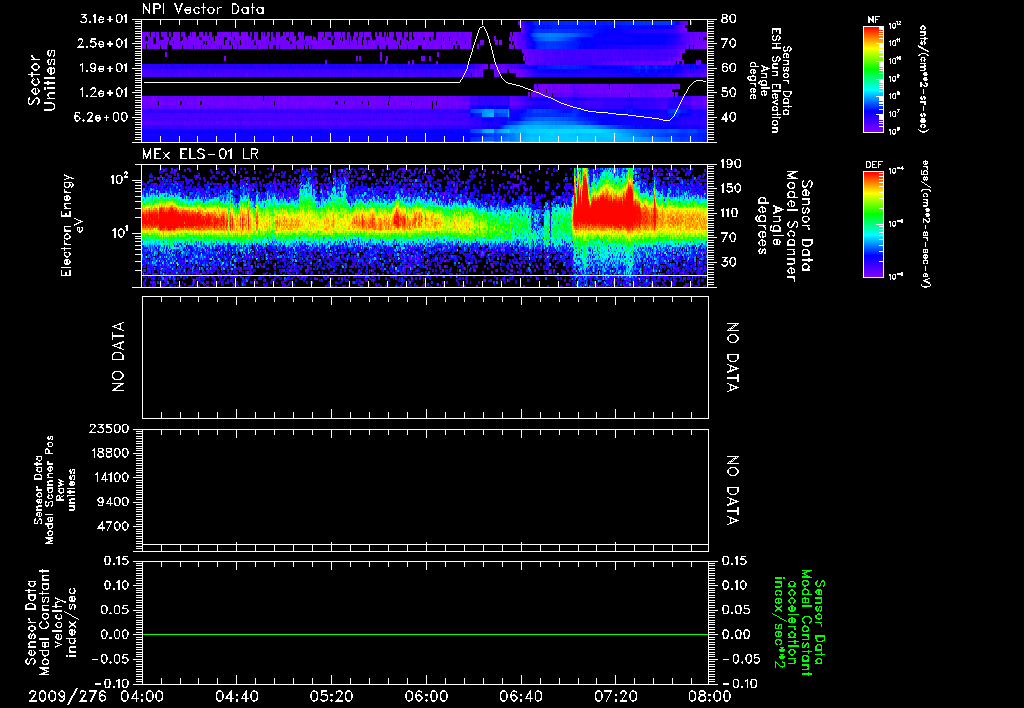Select the 05:20 time tick label
The width and height of the screenshot is (1024, 708).
331,696
